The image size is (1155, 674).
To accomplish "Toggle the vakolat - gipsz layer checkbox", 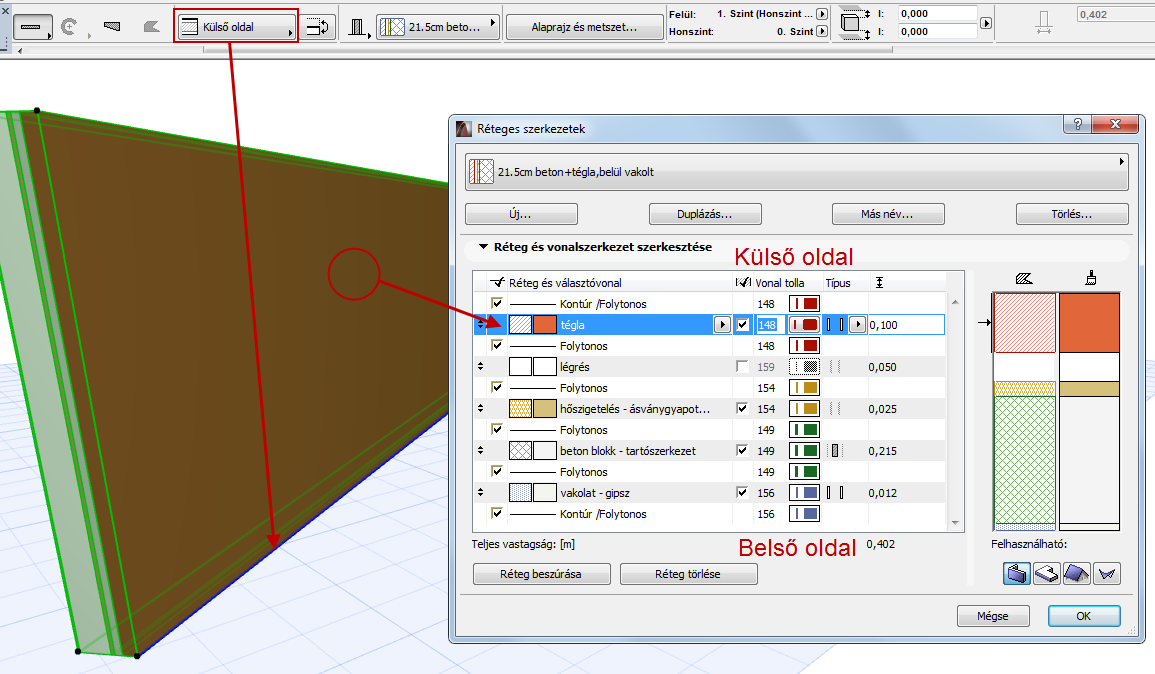I will [x=742, y=493].
